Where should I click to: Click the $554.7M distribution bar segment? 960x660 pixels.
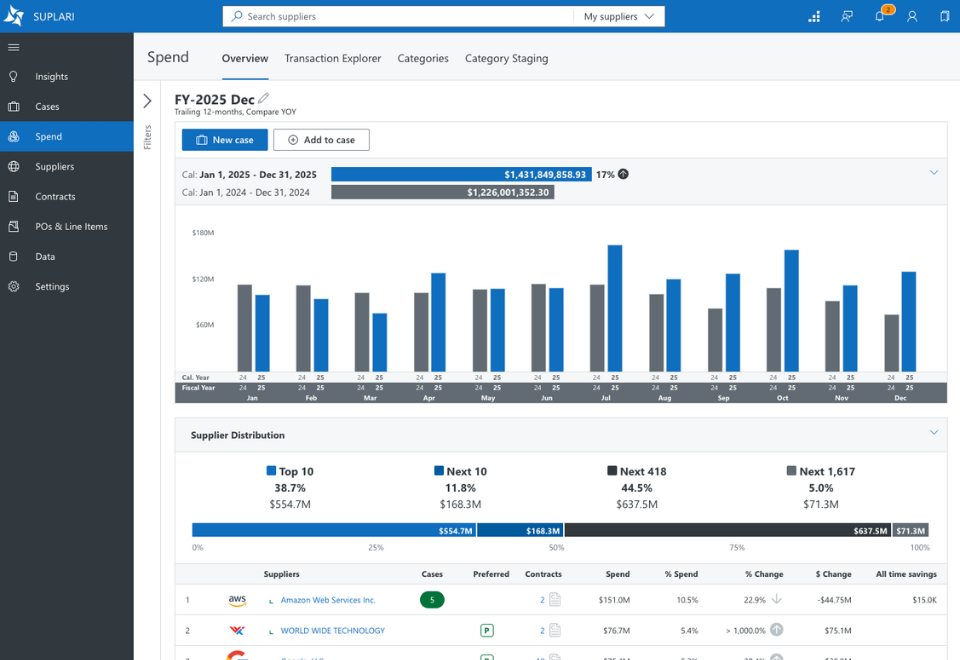(334, 530)
